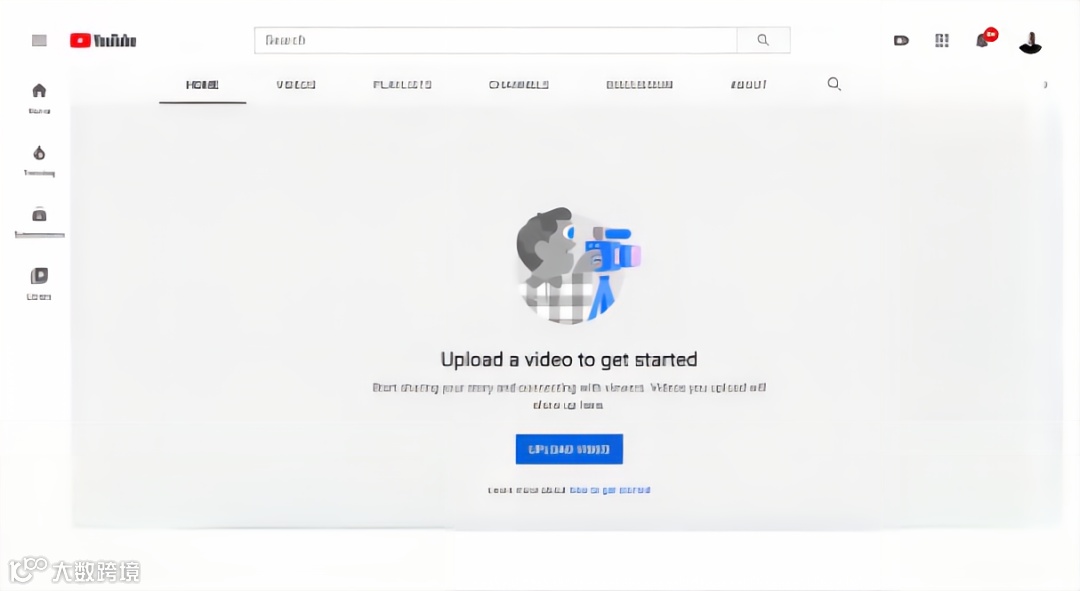This screenshot has width=1080, height=591.
Task: Open the hamburger guide menu
Action: 39,41
